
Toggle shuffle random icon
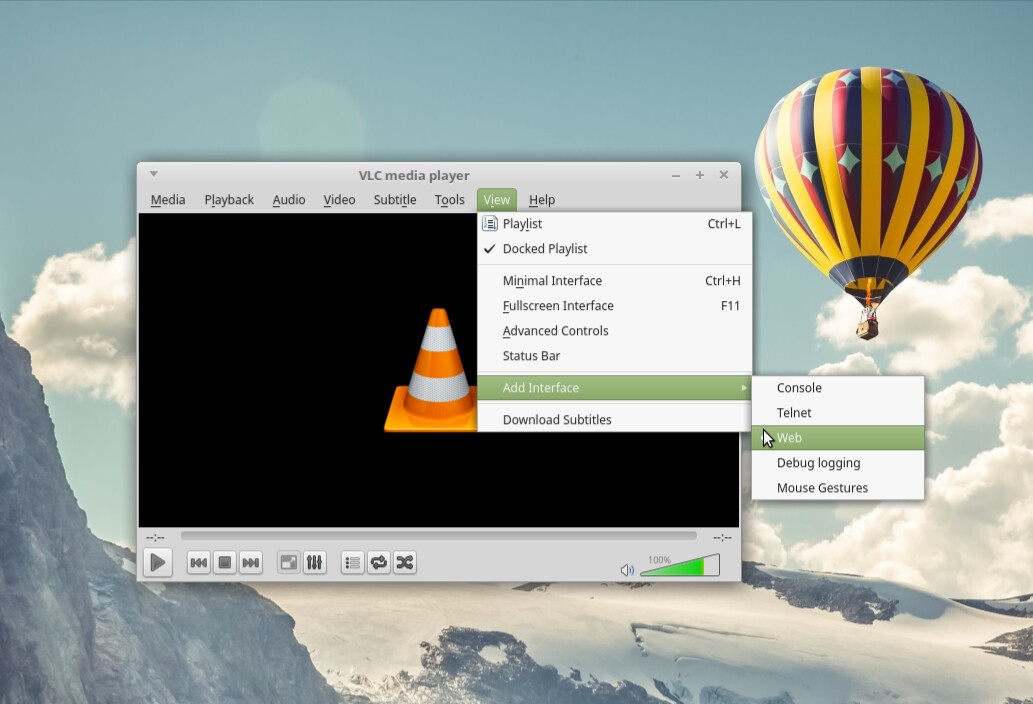point(405,562)
